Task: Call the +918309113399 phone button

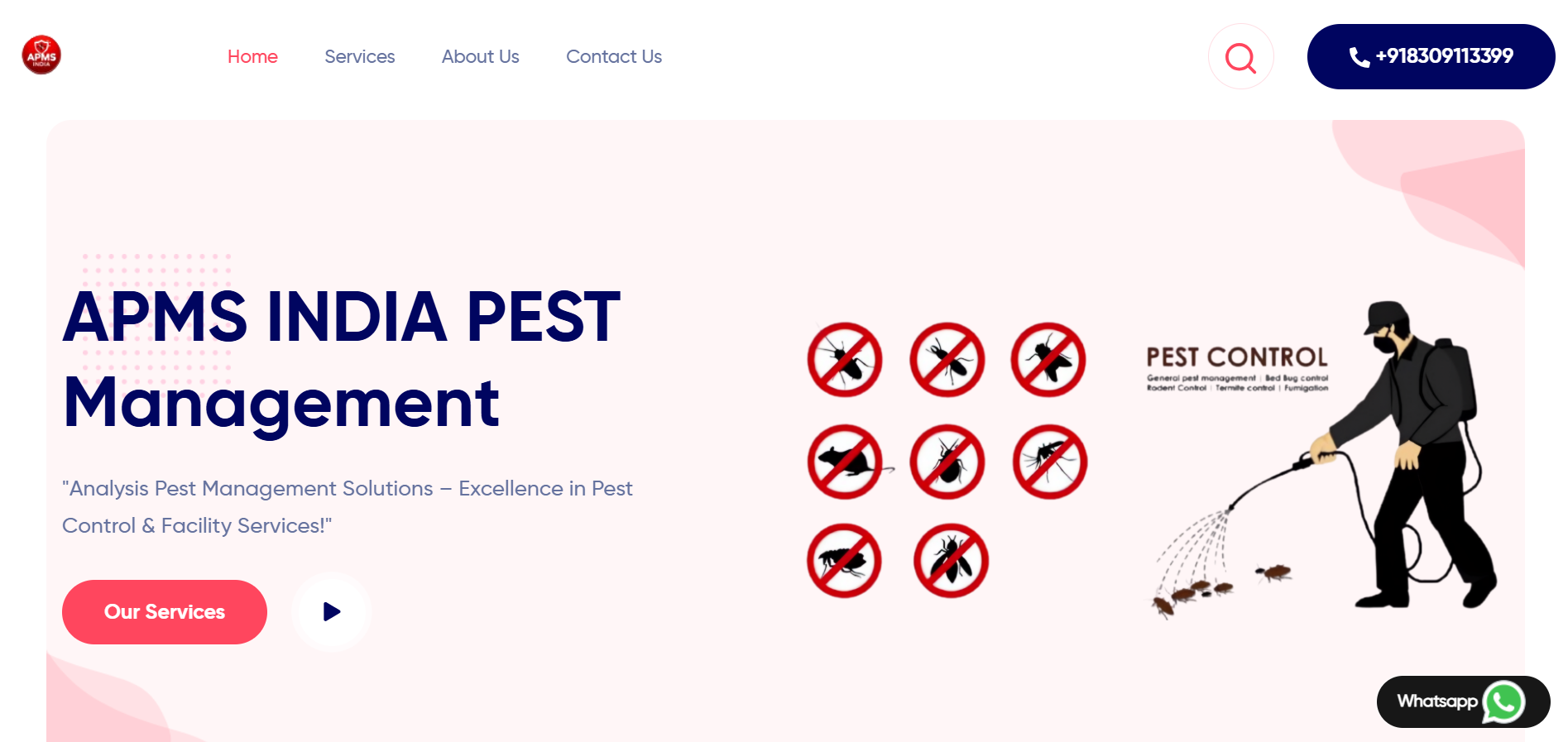Action: pos(1431,56)
